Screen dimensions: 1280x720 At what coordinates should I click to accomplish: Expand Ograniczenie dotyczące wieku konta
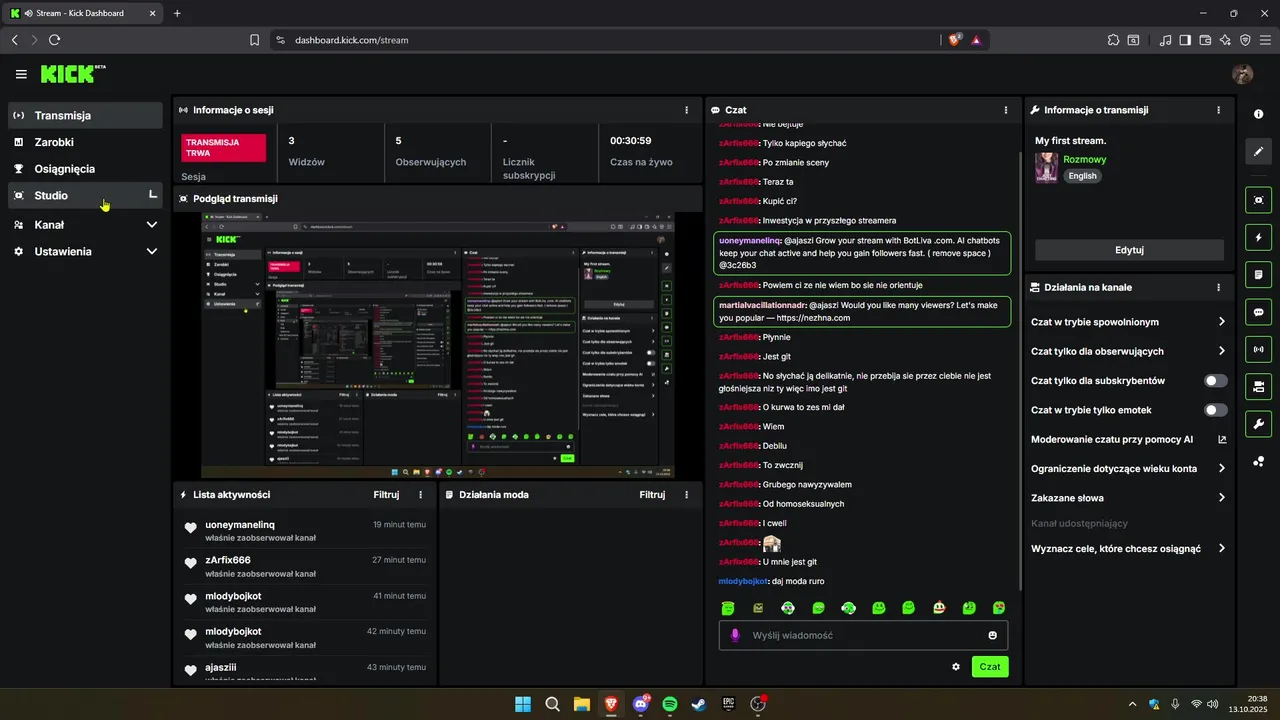1222,468
